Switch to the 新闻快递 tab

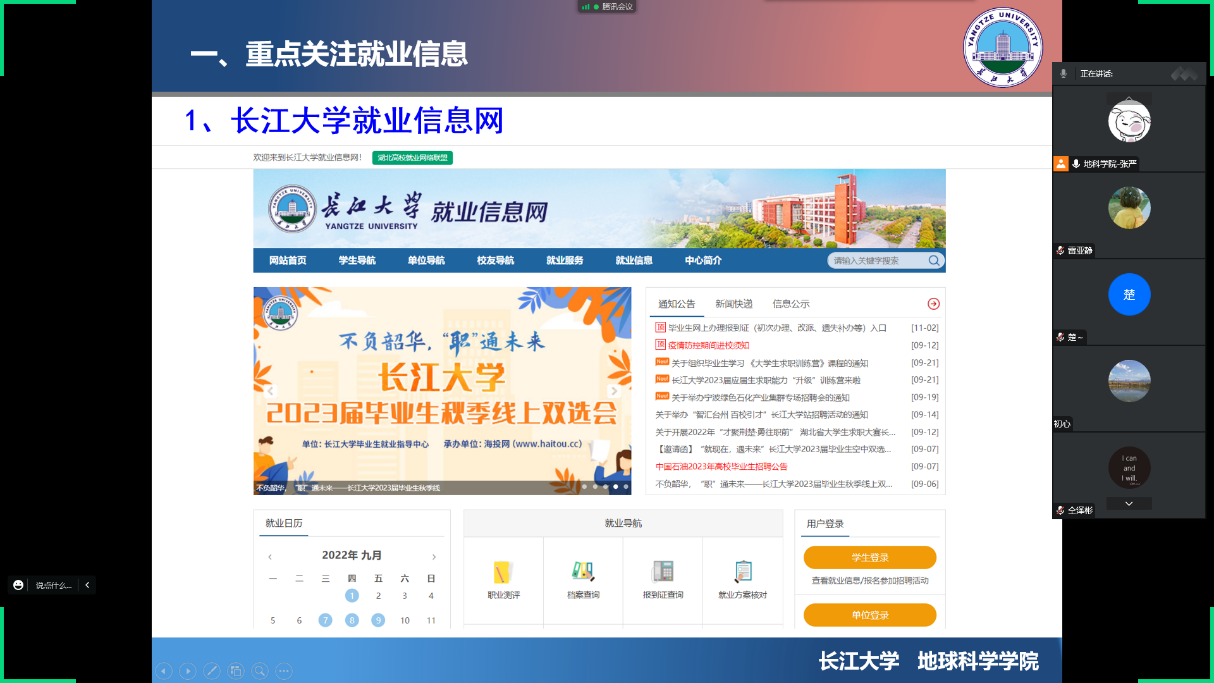733,304
